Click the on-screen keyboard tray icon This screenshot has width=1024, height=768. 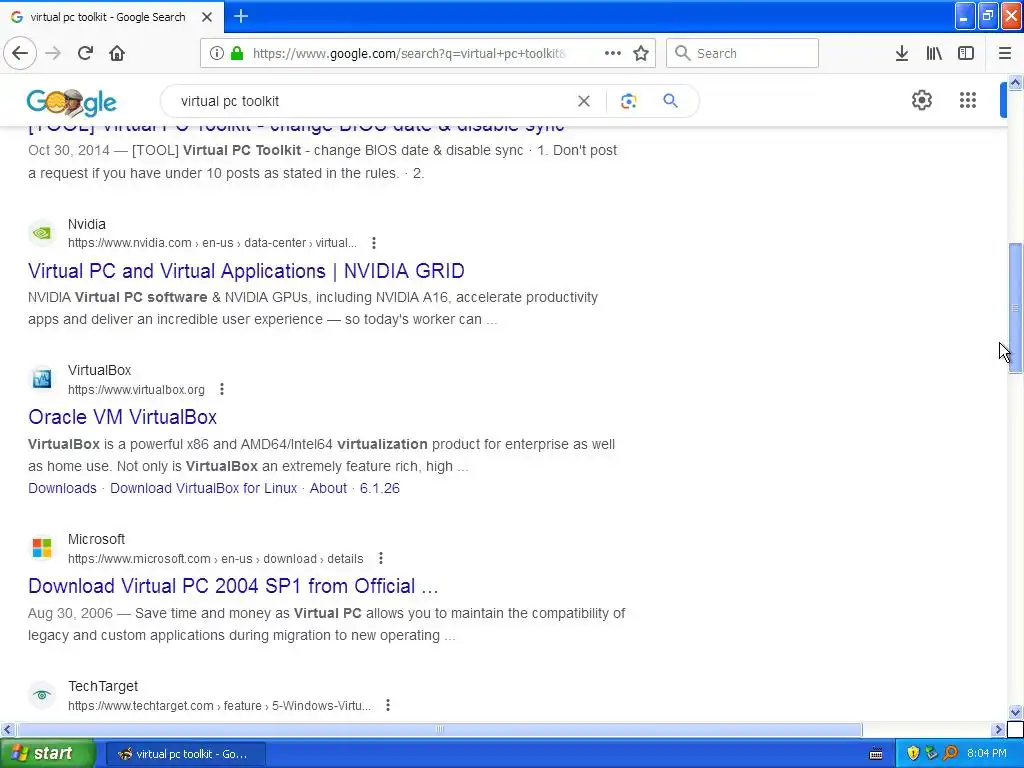(876, 754)
